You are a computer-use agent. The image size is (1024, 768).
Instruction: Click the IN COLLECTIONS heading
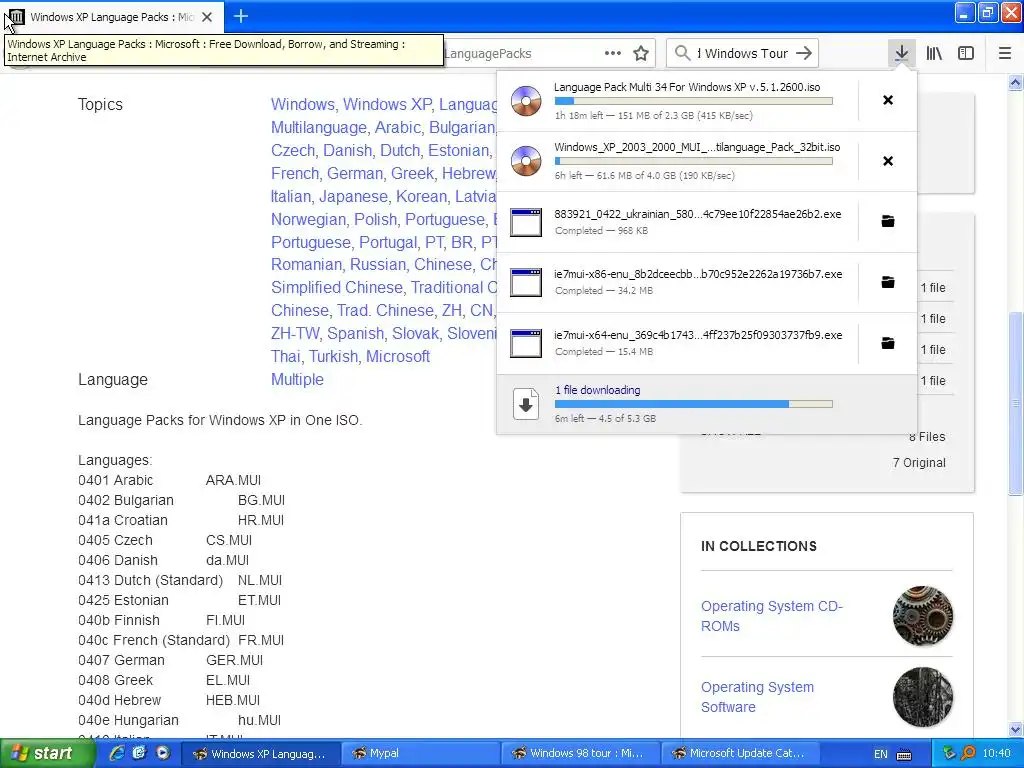tap(759, 546)
